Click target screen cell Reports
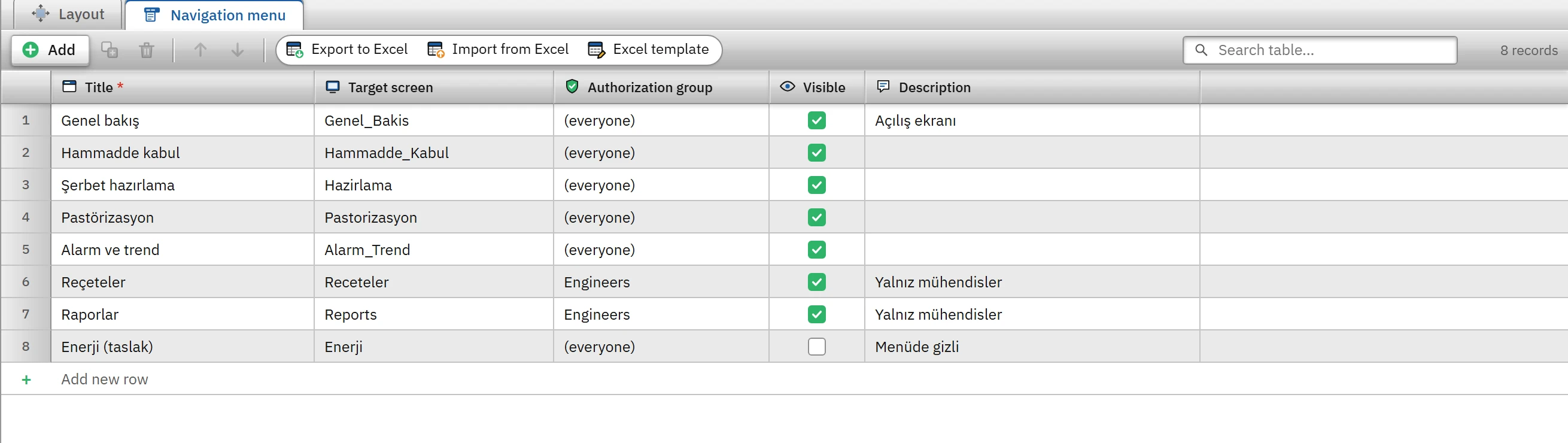Screen dimensions: 1568x443 (434, 314)
